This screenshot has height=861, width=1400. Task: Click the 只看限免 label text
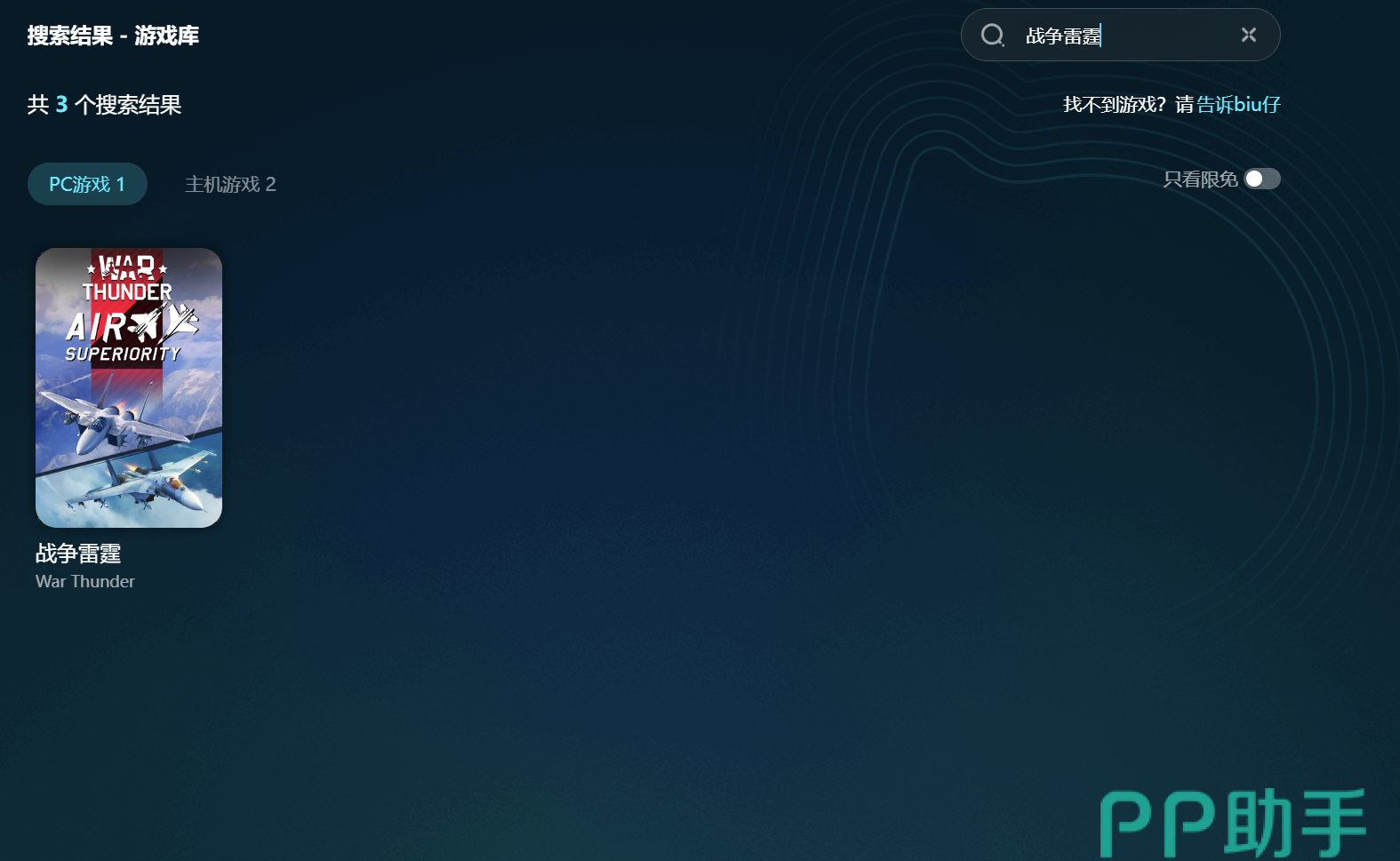tap(1200, 179)
